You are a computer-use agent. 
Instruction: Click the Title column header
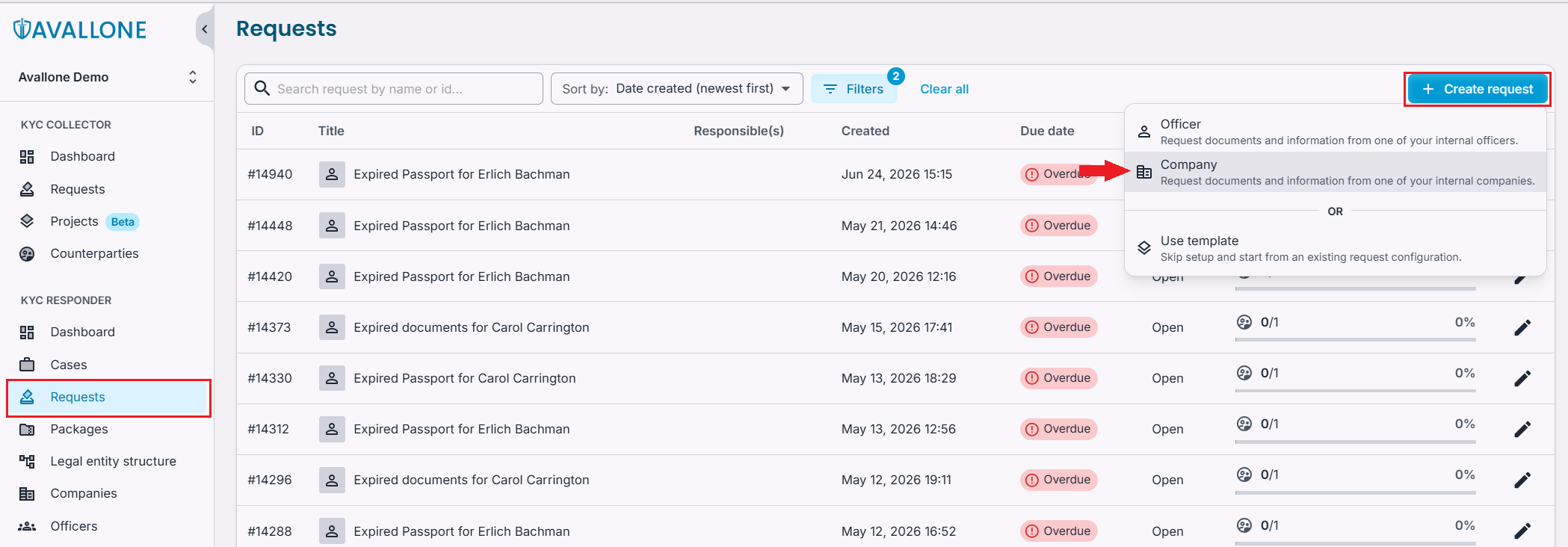pos(331,131)
